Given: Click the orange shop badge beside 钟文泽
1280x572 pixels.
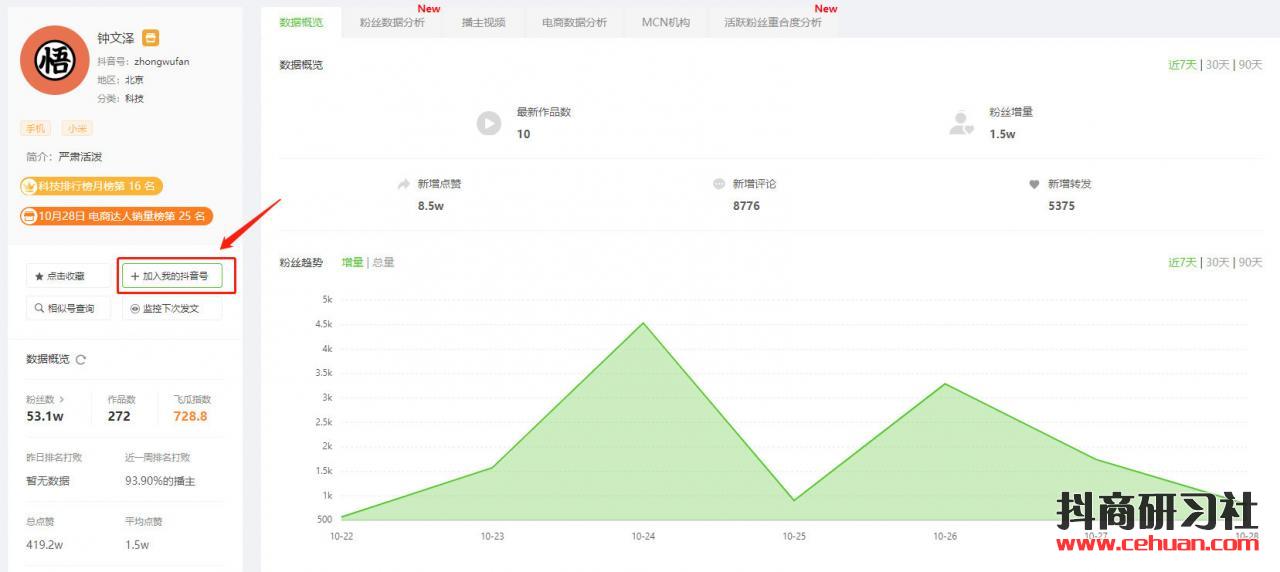Looking at the screenshot, I should [x=150, y=38].
